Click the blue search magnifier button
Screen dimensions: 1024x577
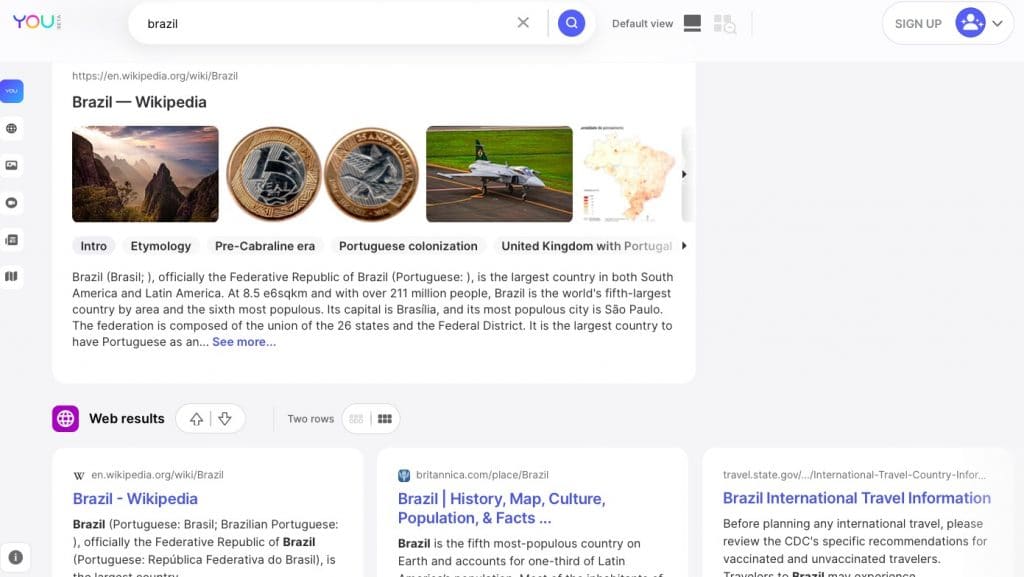[x=571, y=23]
